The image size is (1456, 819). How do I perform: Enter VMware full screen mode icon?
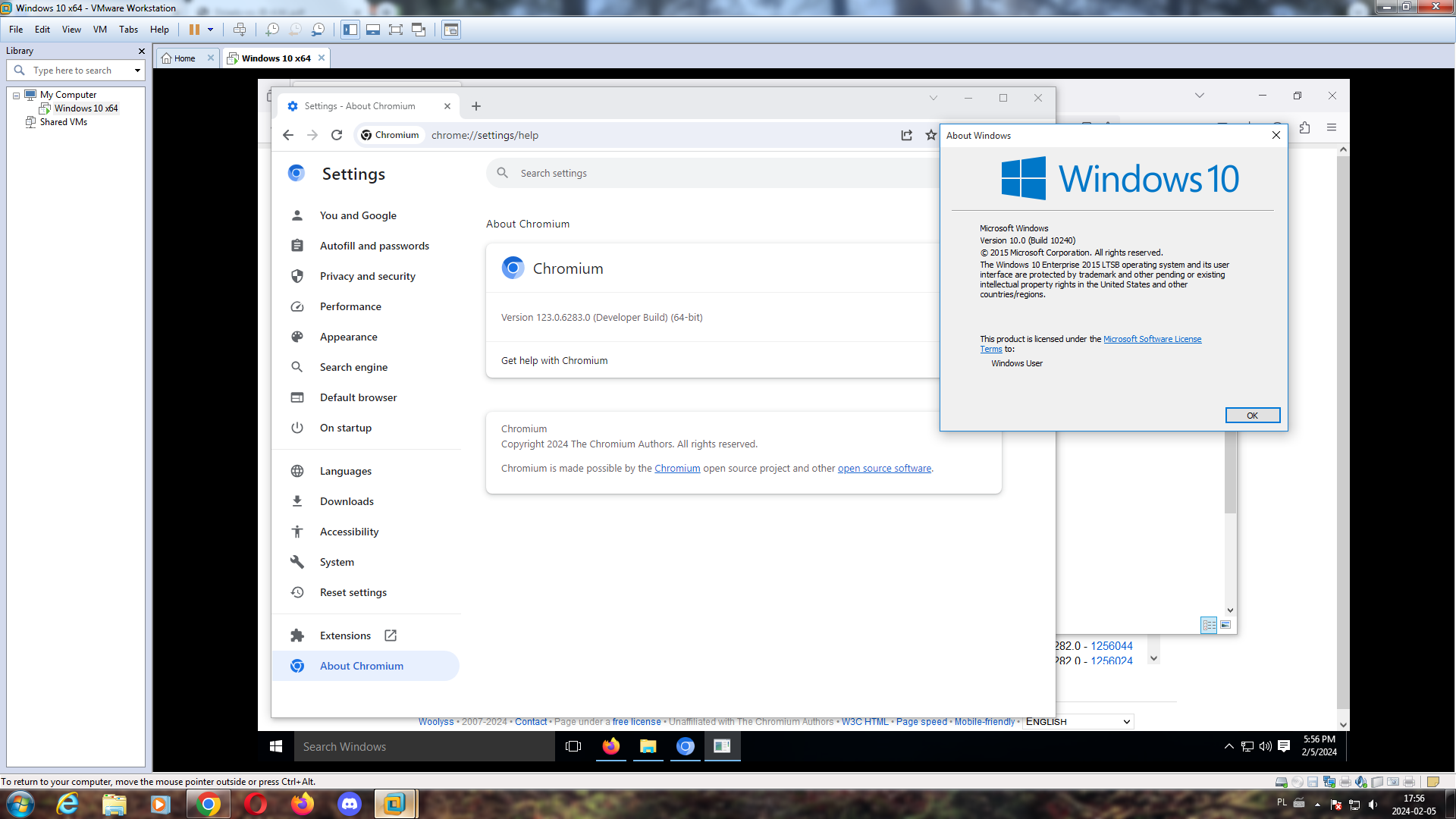point(396,30)
